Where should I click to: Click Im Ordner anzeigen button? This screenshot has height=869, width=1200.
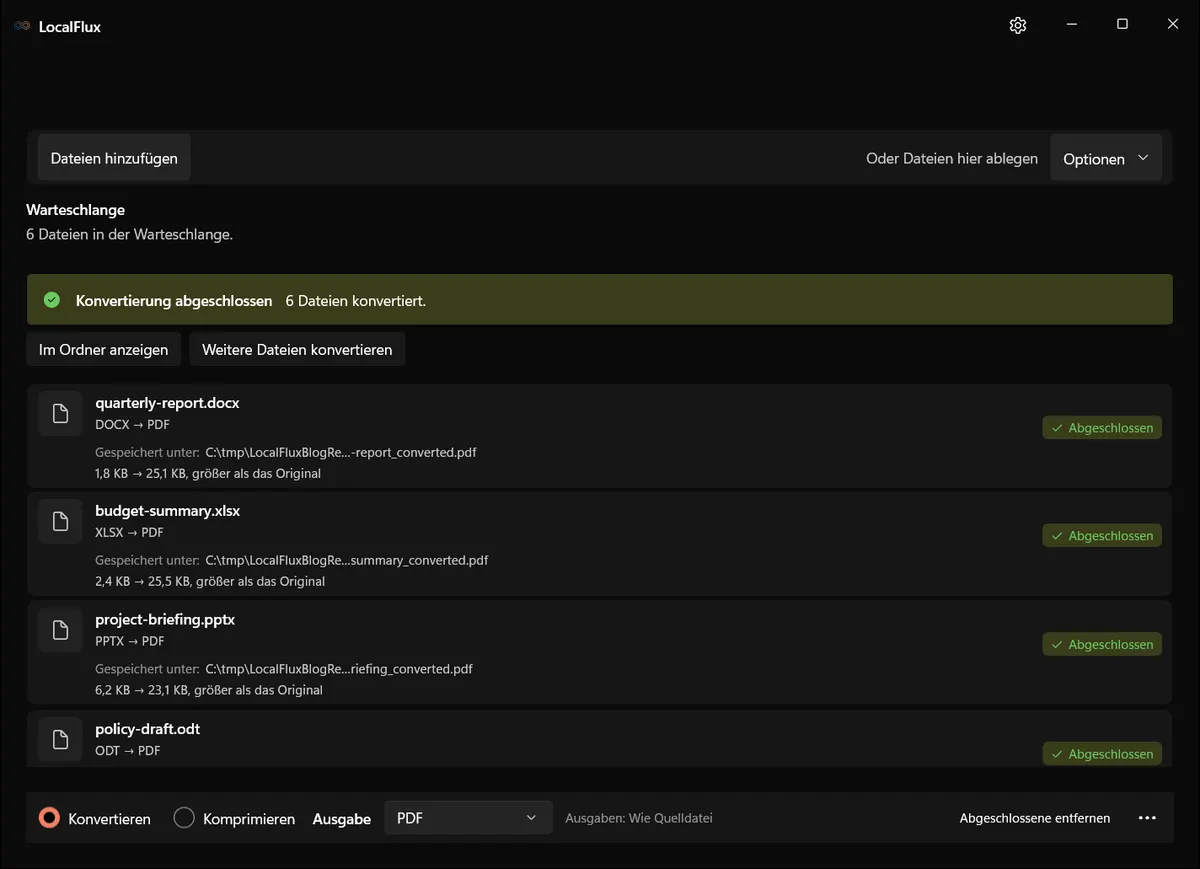pyautogui.click(x=104, y=350)
